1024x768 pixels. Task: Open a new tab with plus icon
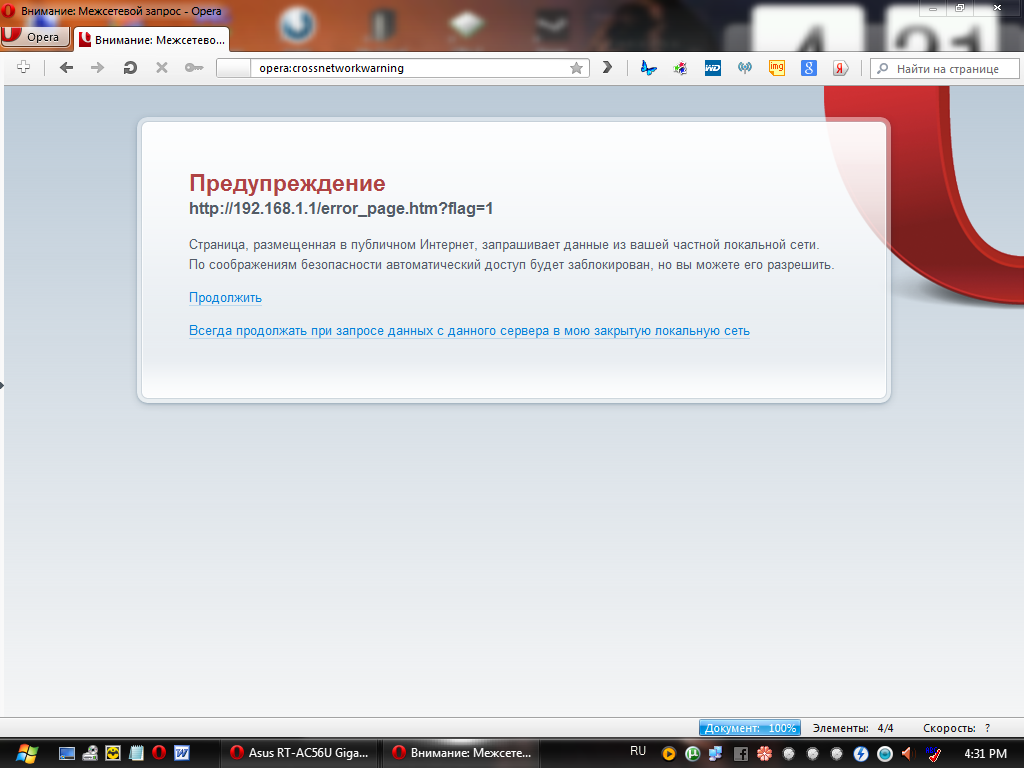[23, 67]
